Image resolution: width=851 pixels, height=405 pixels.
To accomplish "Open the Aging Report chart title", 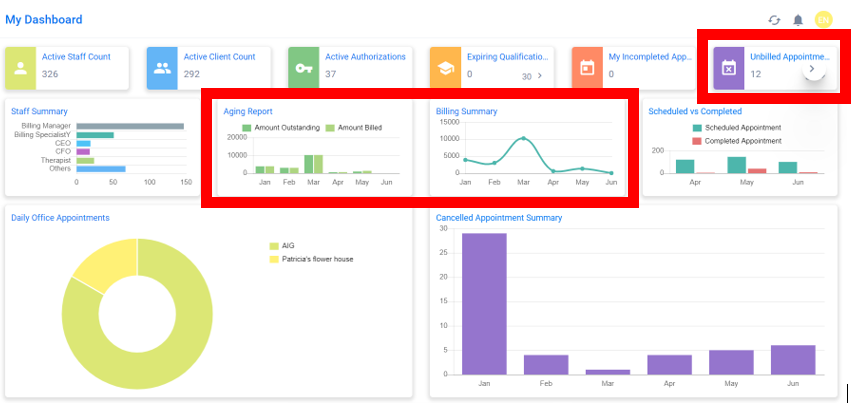I will tap(248, 111).
